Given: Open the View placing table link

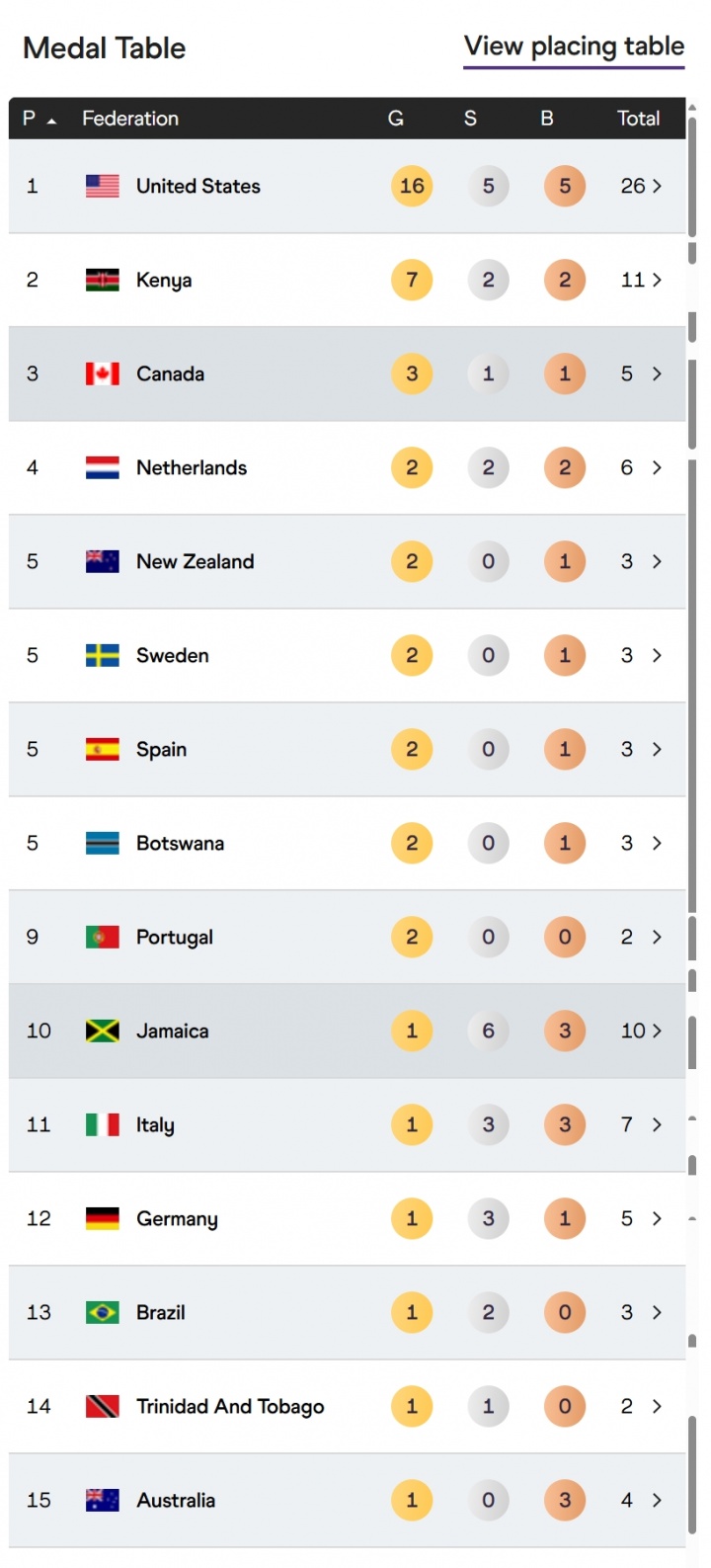Looking at the screenshot, I should pyautogui.click(x=574, y=46).
